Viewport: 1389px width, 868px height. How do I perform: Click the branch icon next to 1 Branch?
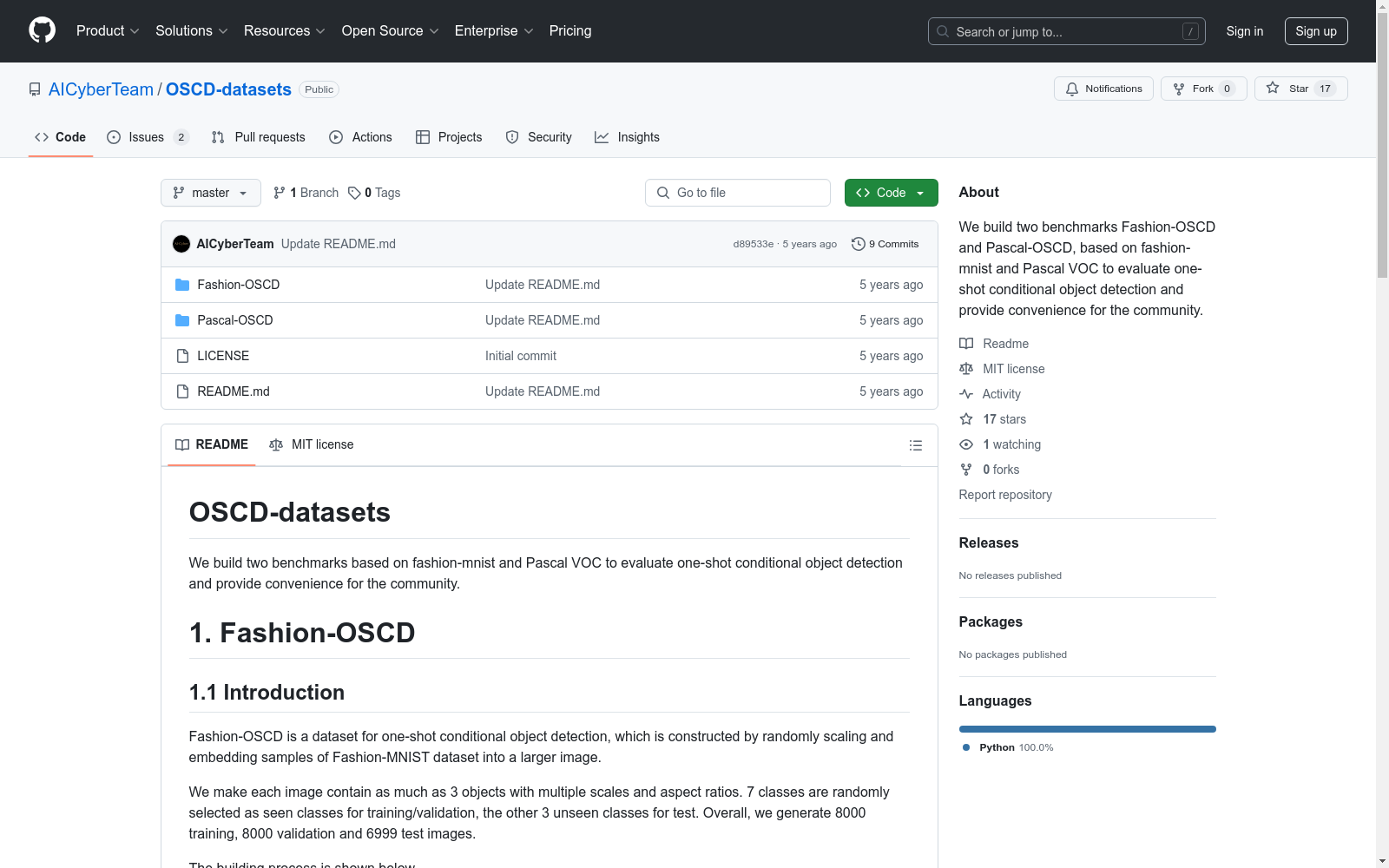(280, 193)
